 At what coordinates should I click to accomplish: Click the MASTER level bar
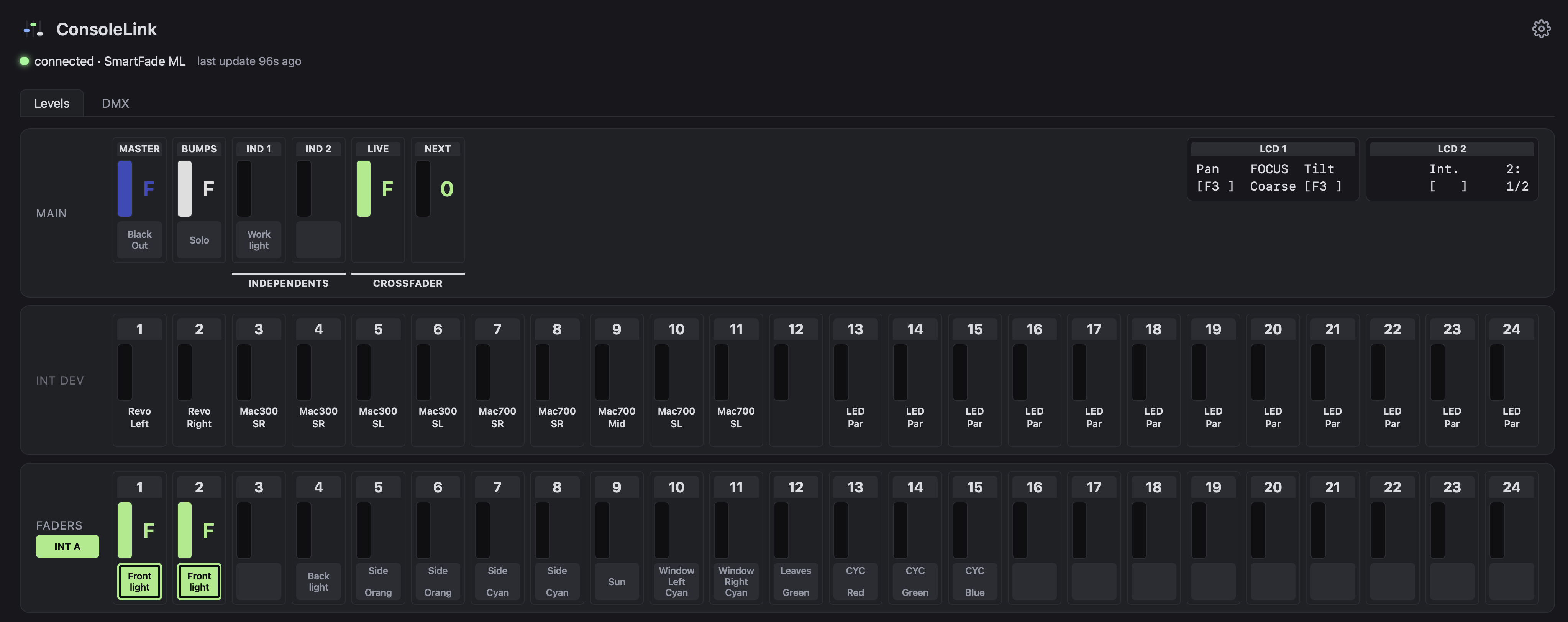pyautogui.click(x=125, y=188)
